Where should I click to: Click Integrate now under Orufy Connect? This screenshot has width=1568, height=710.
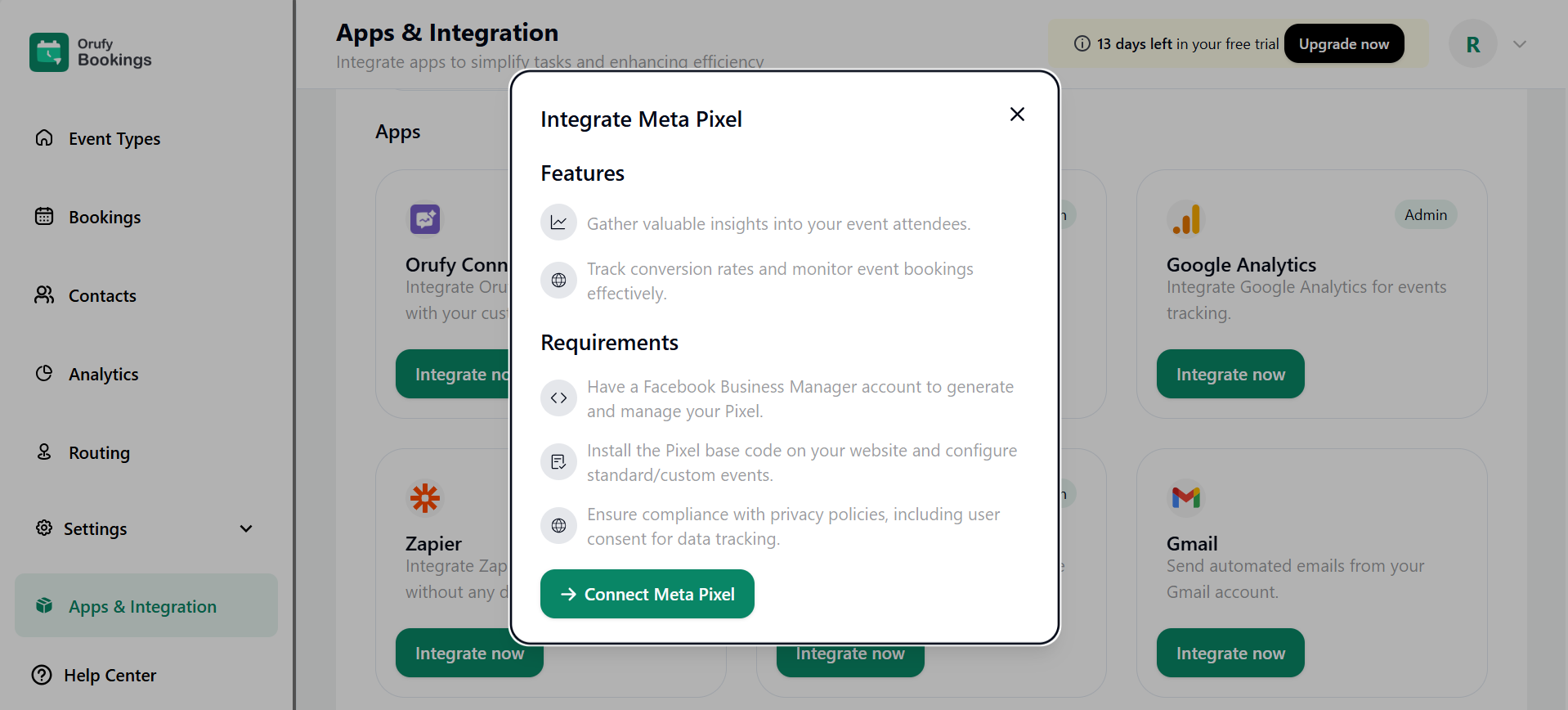(x=453, y=374)
